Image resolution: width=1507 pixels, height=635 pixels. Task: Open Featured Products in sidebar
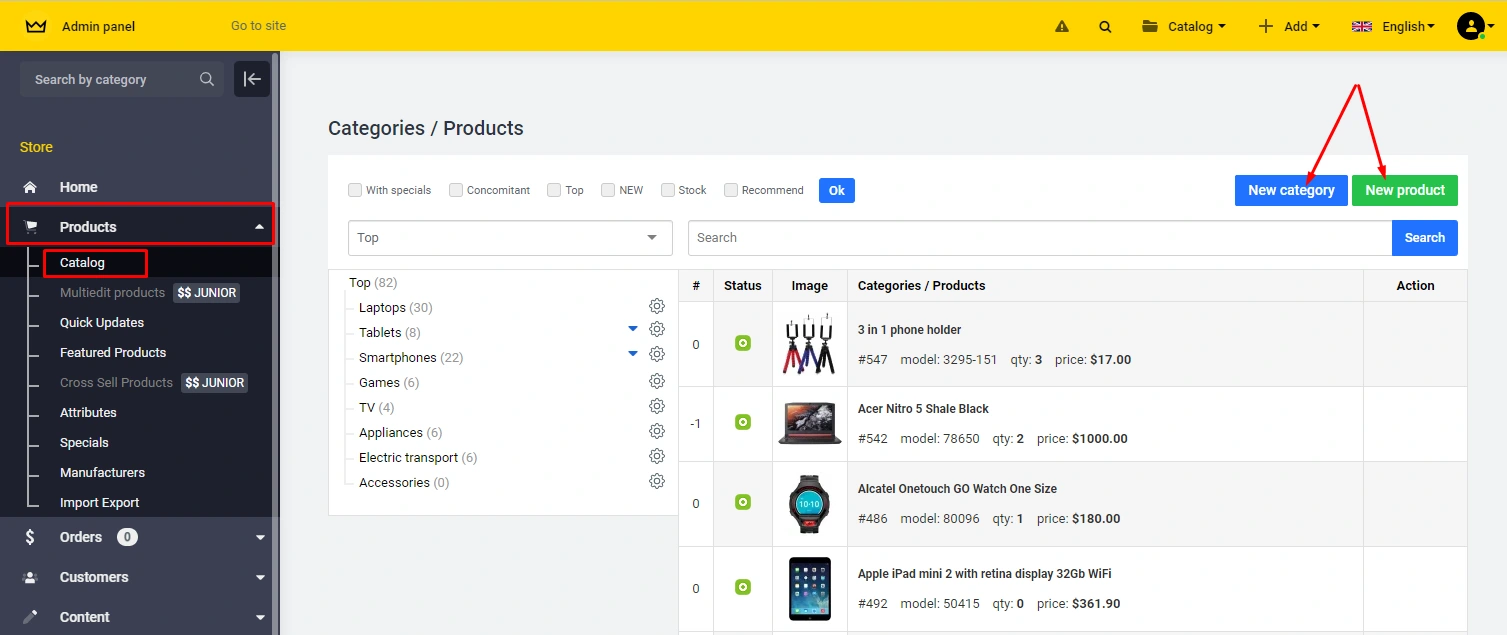pos(113,352)
